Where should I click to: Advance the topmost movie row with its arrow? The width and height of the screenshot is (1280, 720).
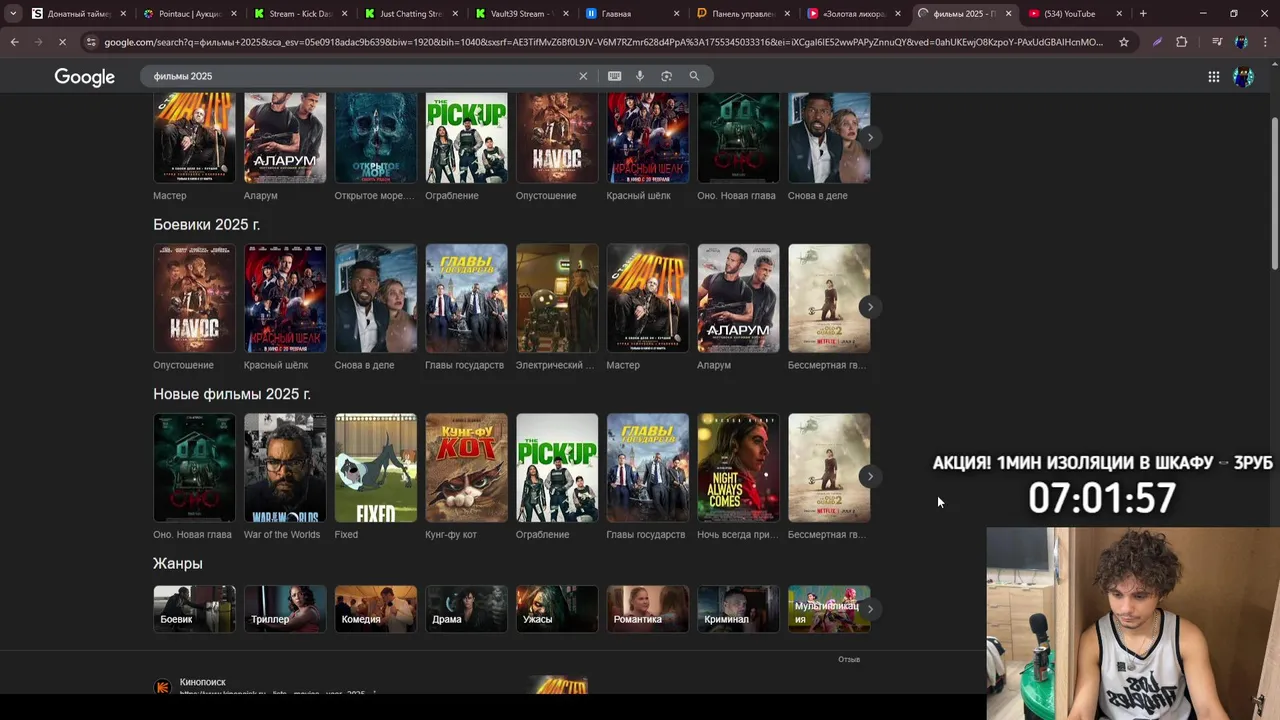tap(870, 137)
